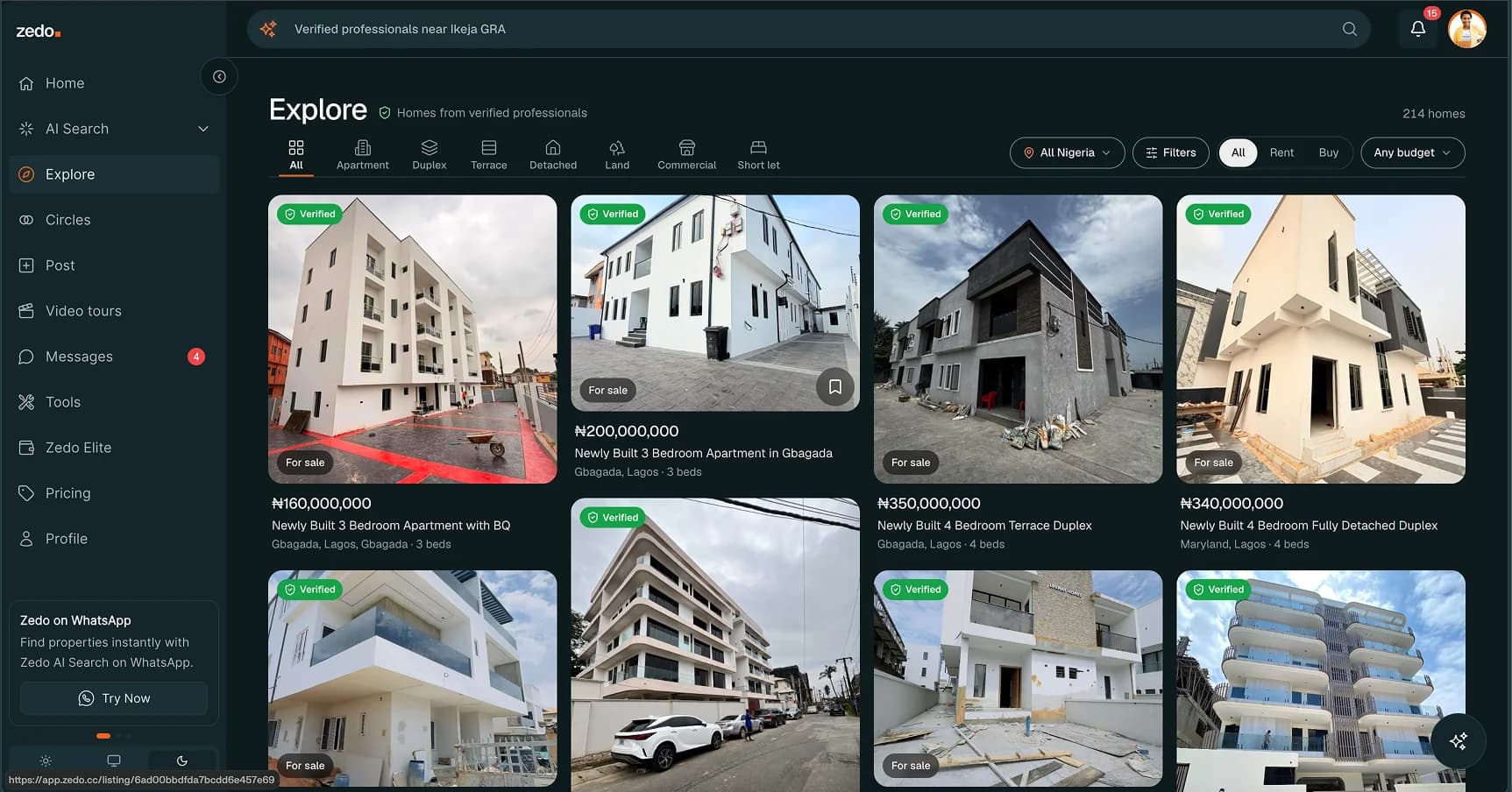This screenshot has width=1512, height=792.
Task: Open the ₦340,000,000 Maryland duplex photo
Action: (1321, 339)
